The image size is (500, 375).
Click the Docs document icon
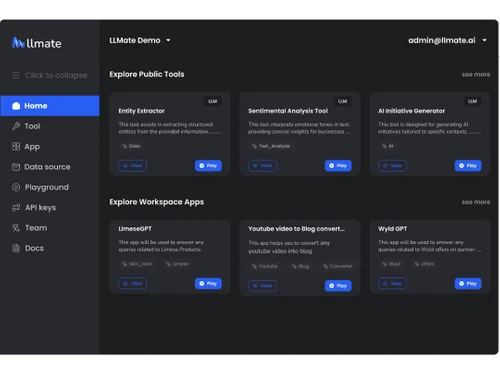click(16, 248)
